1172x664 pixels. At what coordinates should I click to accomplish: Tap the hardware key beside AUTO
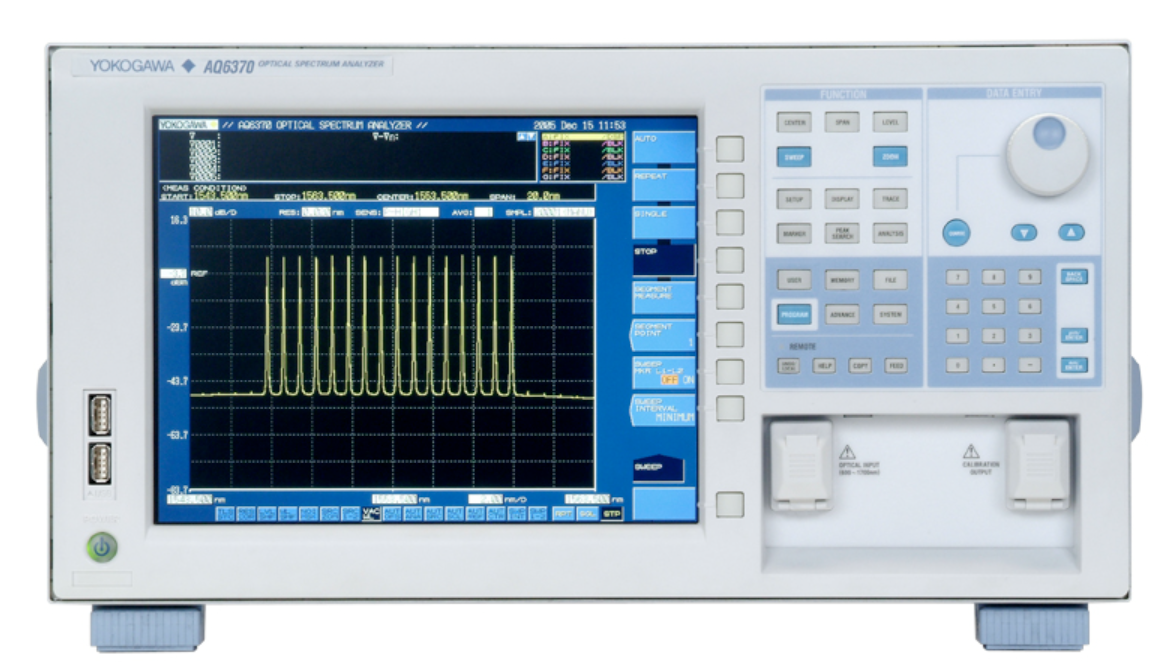pos(730,149)
